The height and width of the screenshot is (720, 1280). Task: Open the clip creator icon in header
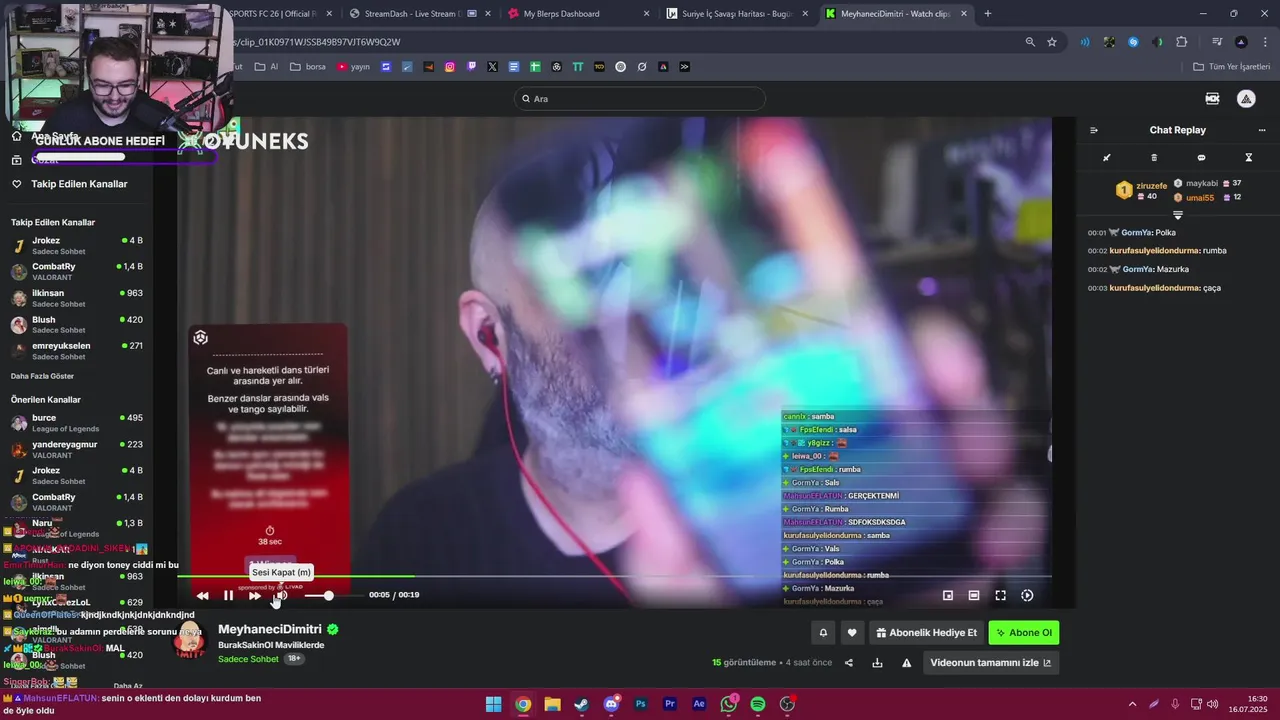point(1212,98)
